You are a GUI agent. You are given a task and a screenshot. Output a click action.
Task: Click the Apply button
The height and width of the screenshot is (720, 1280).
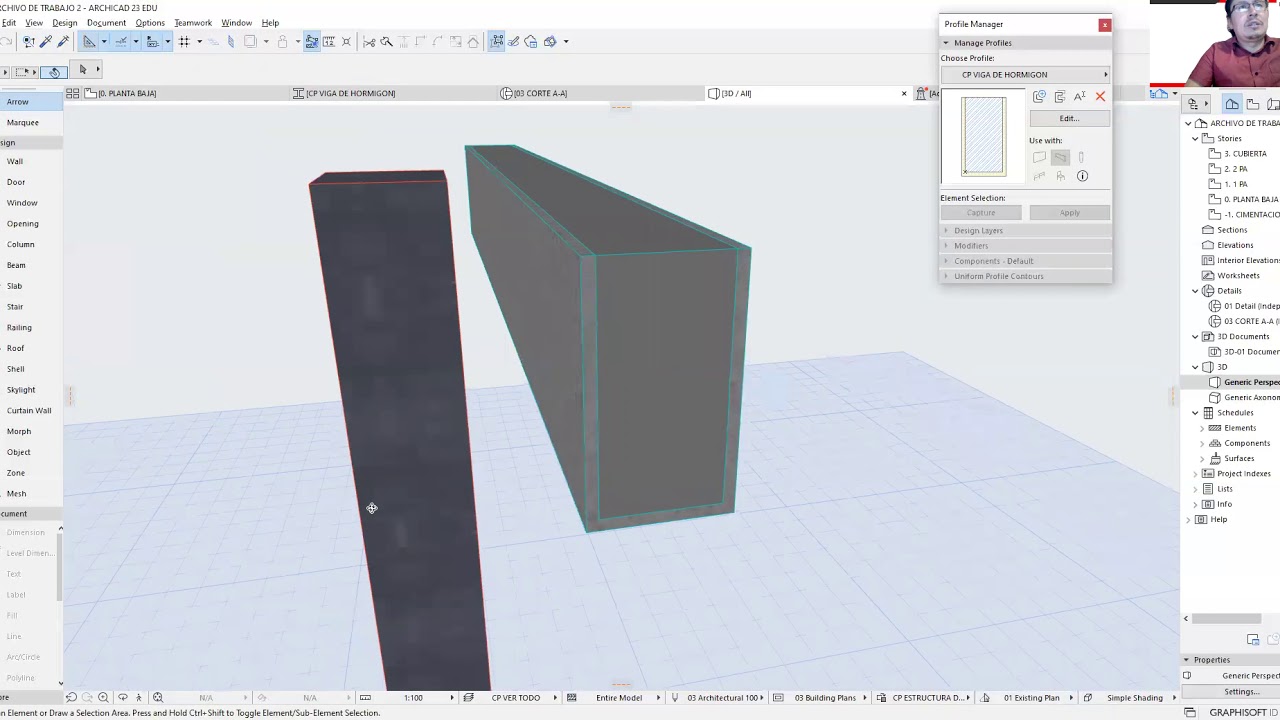click(x=1069, y=213)
